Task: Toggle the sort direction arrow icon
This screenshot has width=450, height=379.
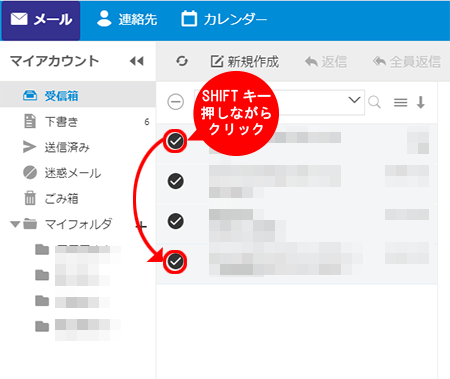Action: coord(421,102)
